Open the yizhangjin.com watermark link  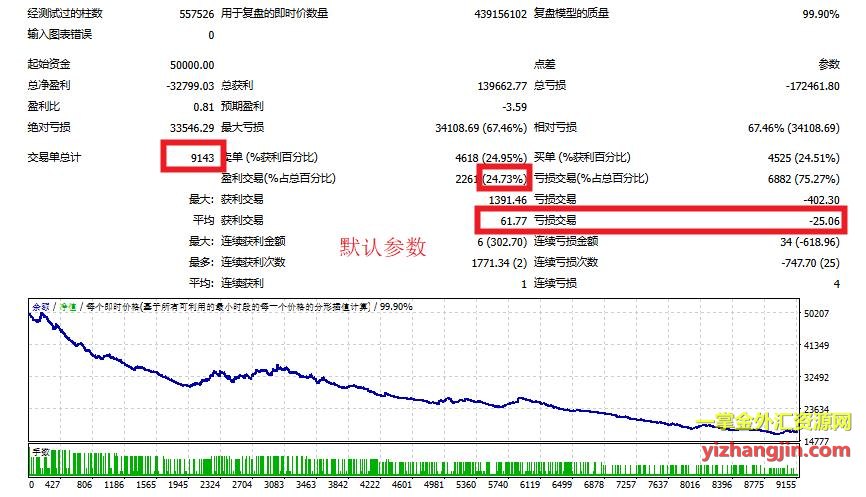coord(773,450)
